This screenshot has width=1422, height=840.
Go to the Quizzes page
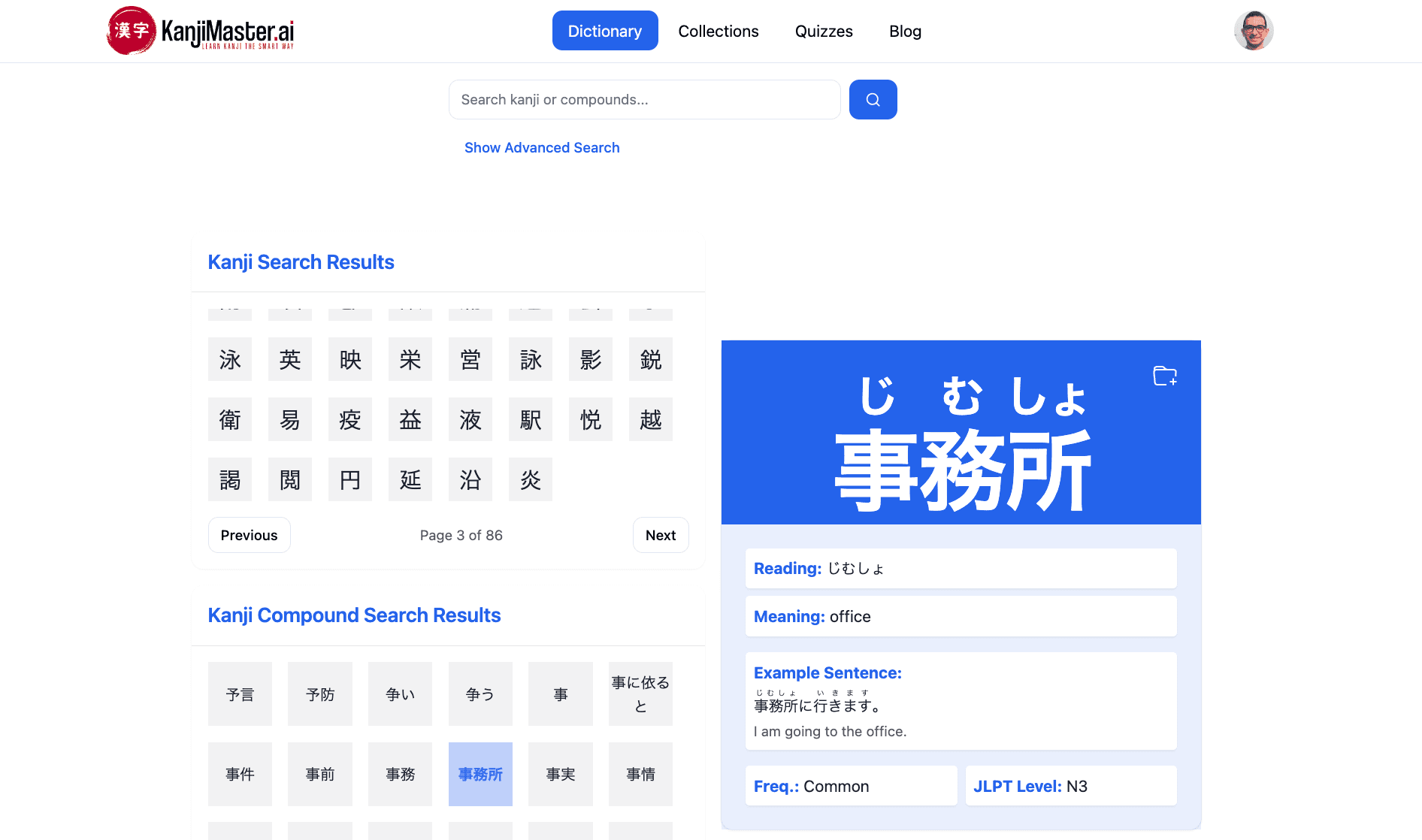(x=824, y=31)
